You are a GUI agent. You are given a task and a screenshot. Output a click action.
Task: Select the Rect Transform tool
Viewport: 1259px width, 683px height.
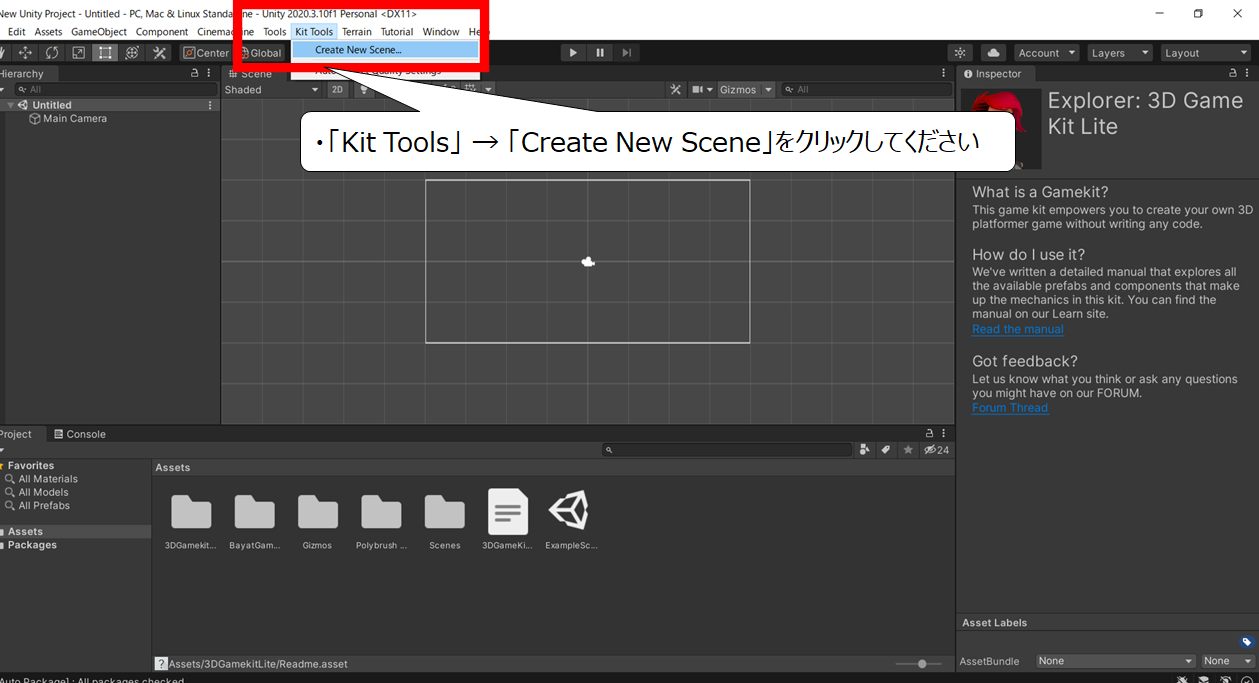pyautogui.click(x=105, y=53)
